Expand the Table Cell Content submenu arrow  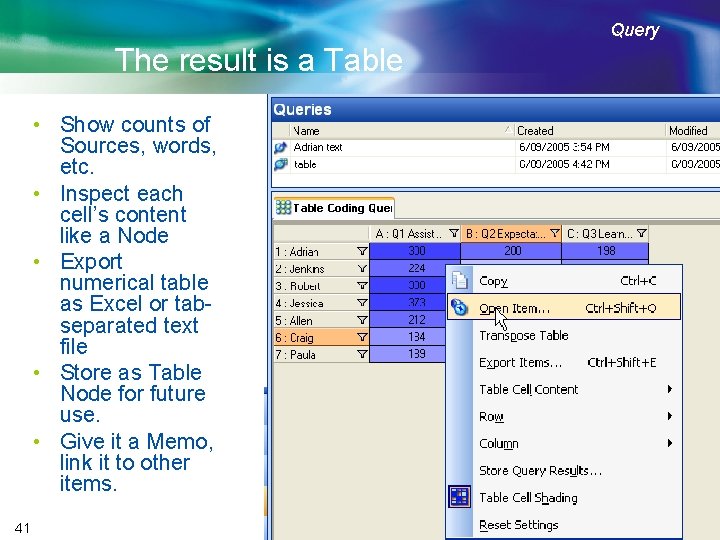click(x=670, y=389)
